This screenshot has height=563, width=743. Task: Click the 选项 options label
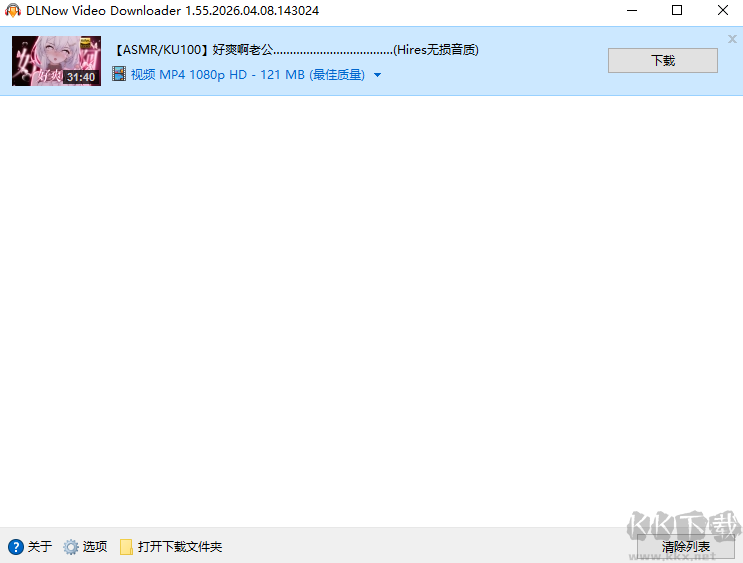(x=95, y=546)
